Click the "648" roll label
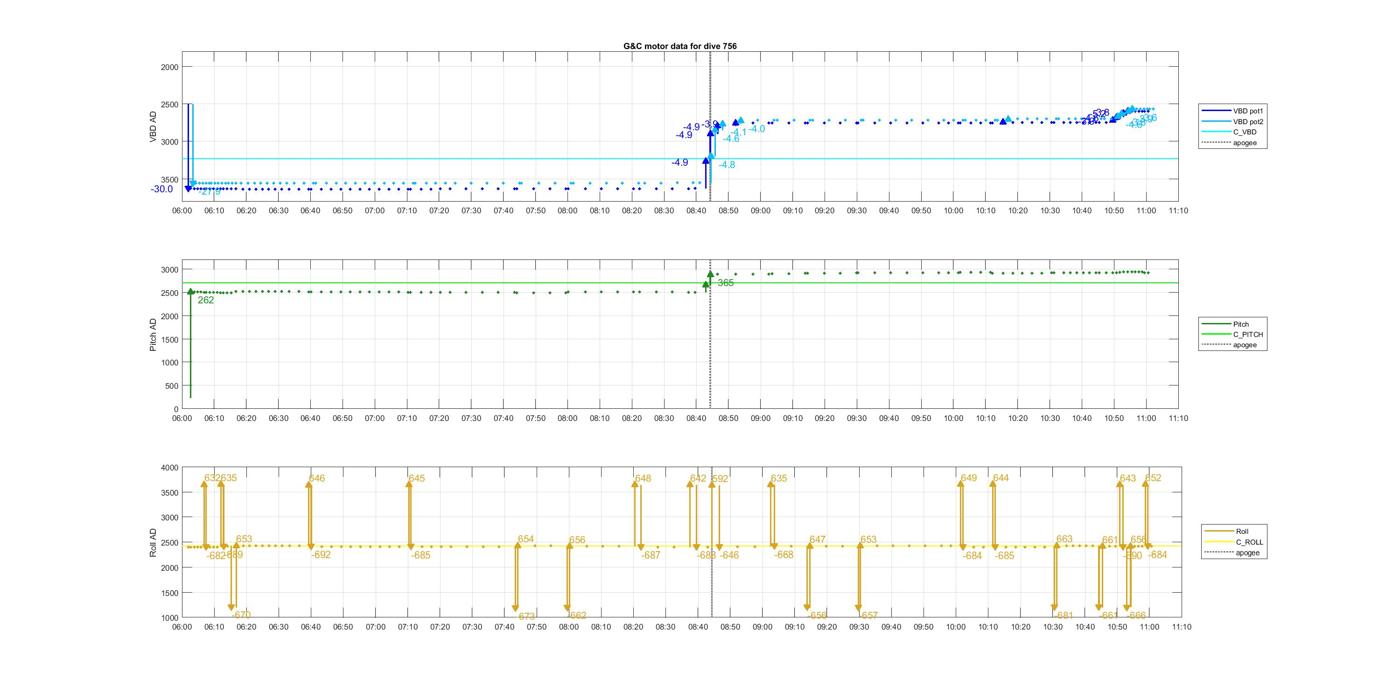The width and height of the screenshot is (1400, 693). [x=643, y=478]
